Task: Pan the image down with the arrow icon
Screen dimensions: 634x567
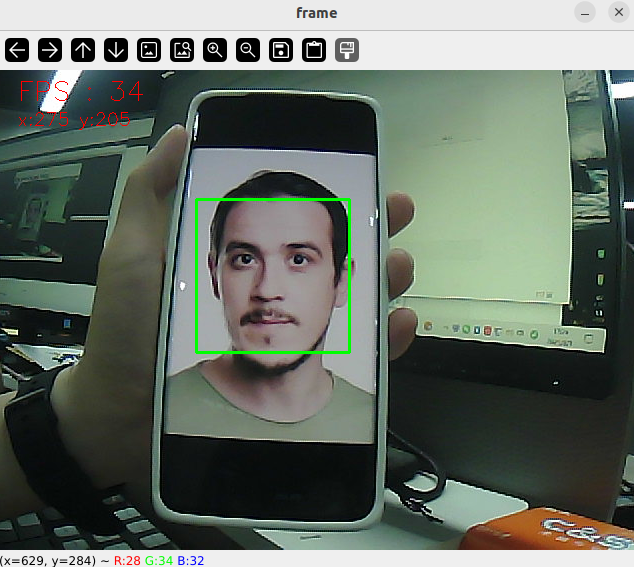Action: pyautogui.click(x=116, y=50)
